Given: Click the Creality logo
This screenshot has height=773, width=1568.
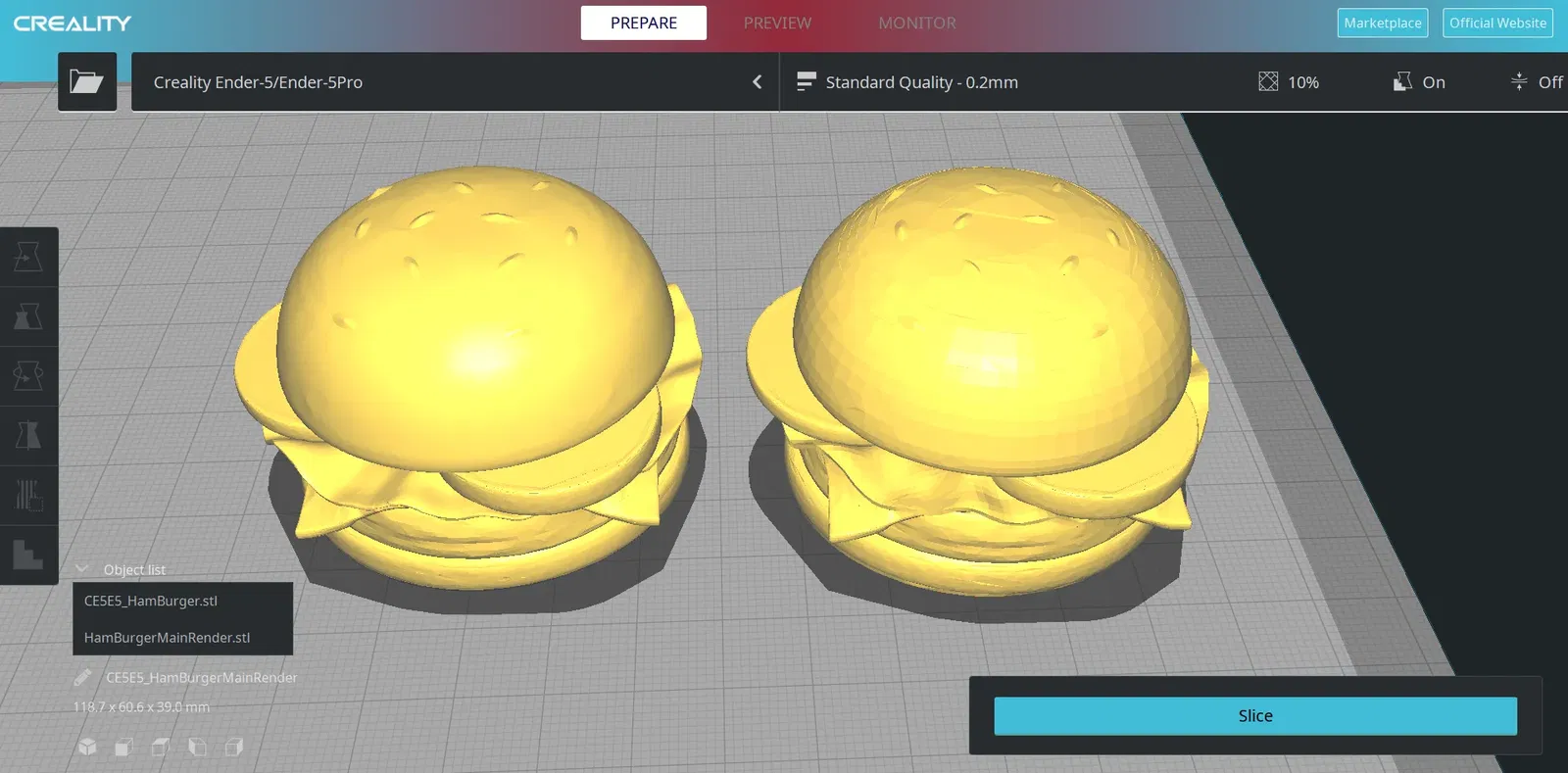Looking at the screenshot, I should 73,23.
